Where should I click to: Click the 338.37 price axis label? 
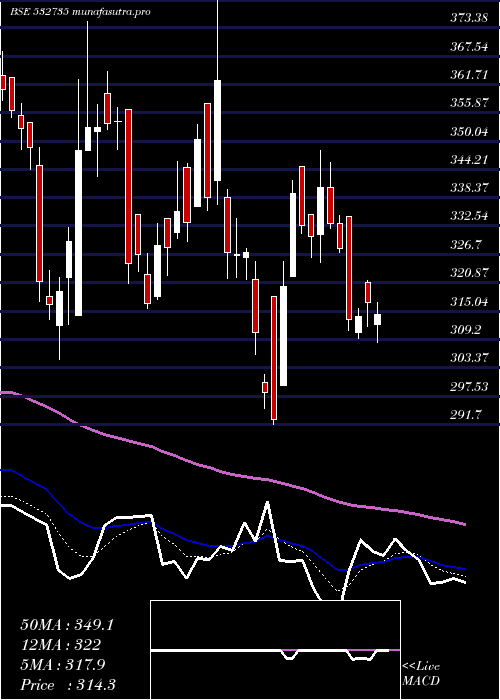(x=469, y=188)
